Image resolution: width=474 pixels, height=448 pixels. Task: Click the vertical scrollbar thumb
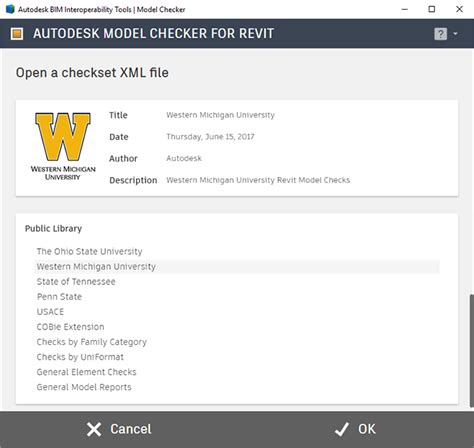pos(472,351)
